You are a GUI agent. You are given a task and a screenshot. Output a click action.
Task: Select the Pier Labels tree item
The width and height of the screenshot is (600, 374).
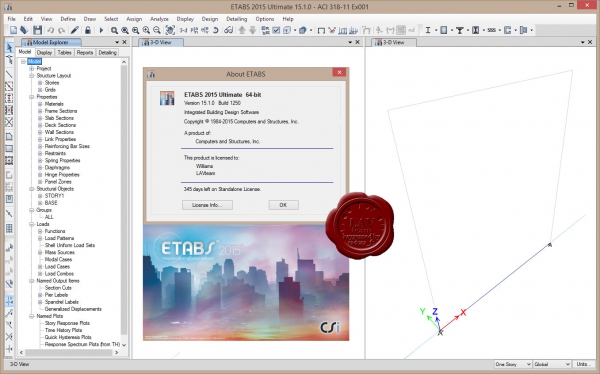[56, 295]
